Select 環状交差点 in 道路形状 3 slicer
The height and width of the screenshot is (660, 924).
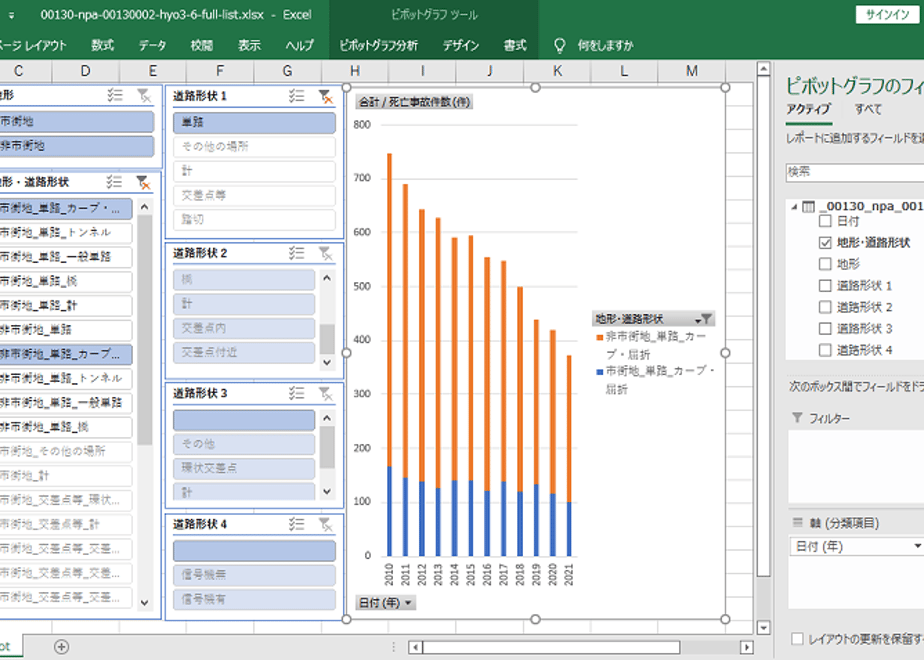click(244, 468)
